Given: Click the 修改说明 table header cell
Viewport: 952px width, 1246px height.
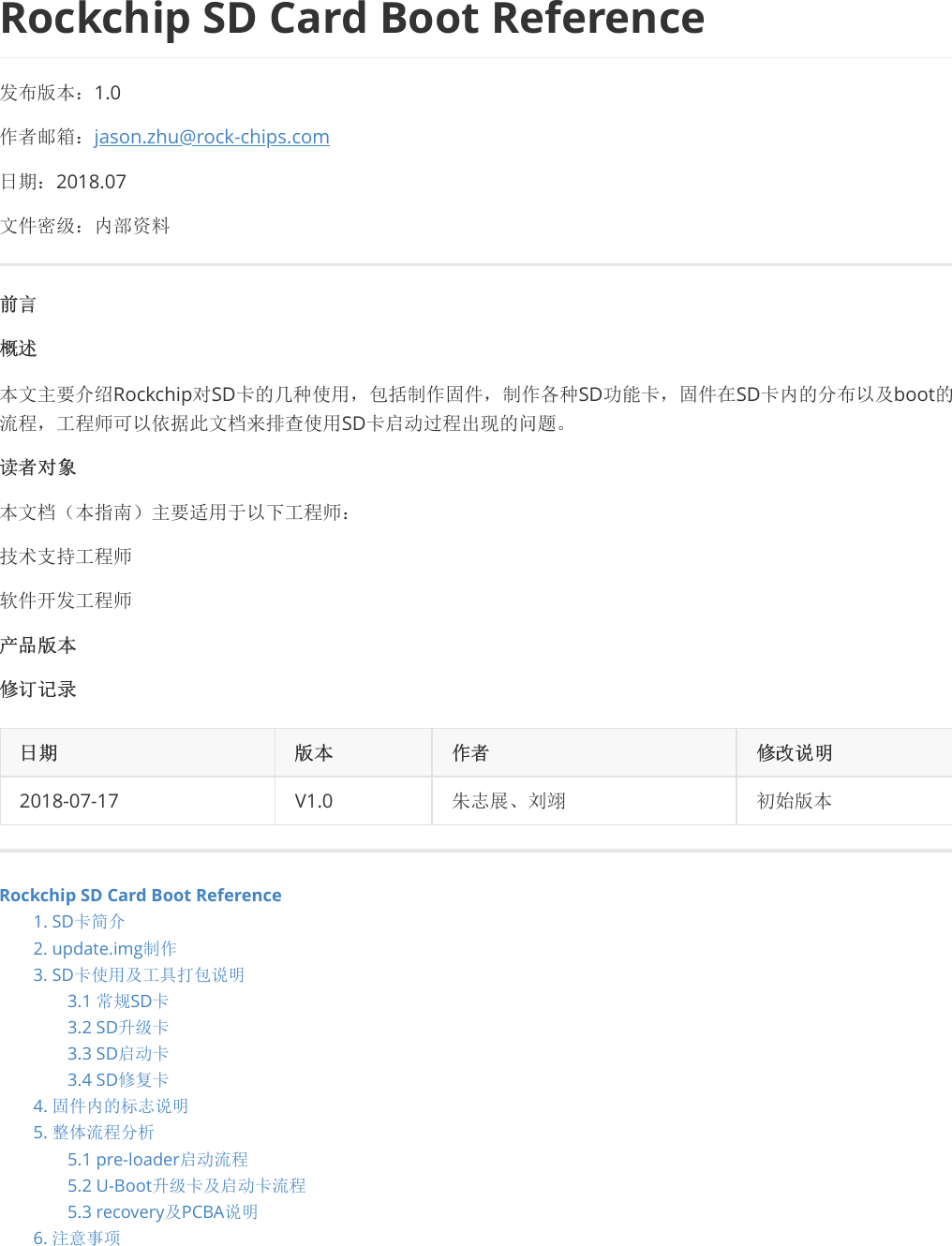Looking at the screenshot, I should click(844, 752).
